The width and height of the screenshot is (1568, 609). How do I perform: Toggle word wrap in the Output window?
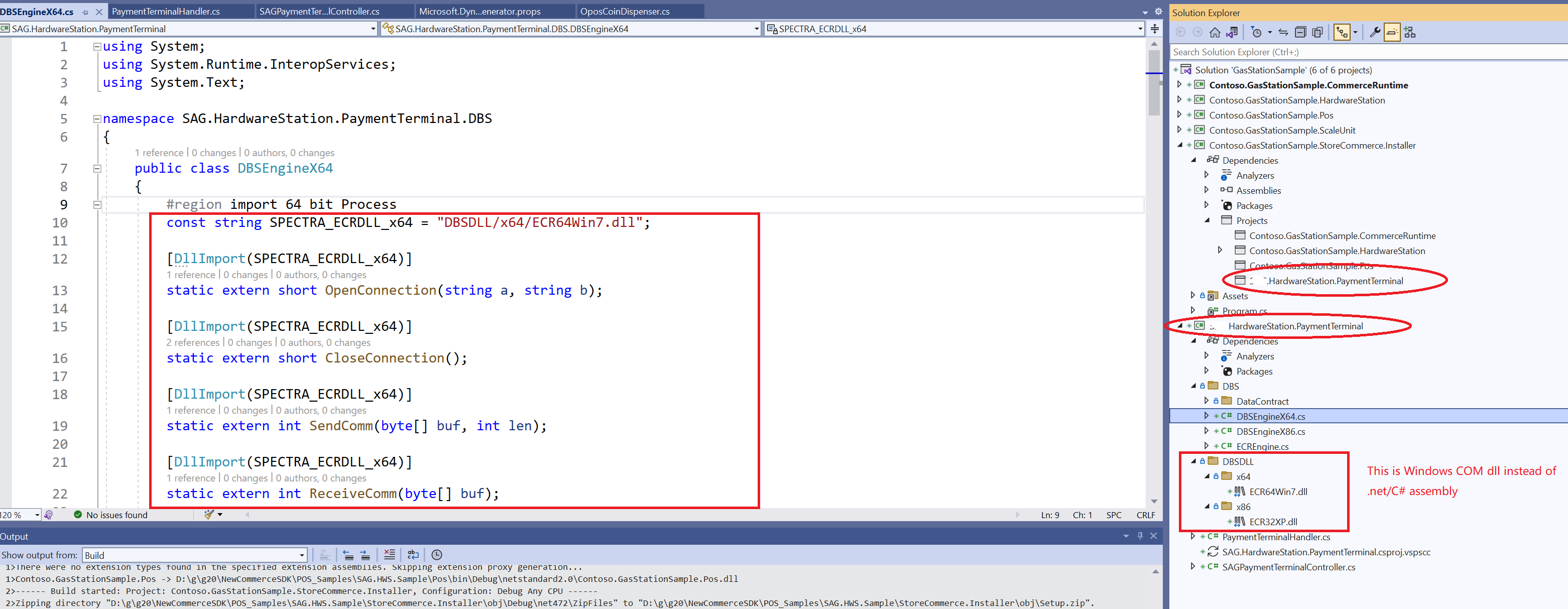click(x=413, y=554)
